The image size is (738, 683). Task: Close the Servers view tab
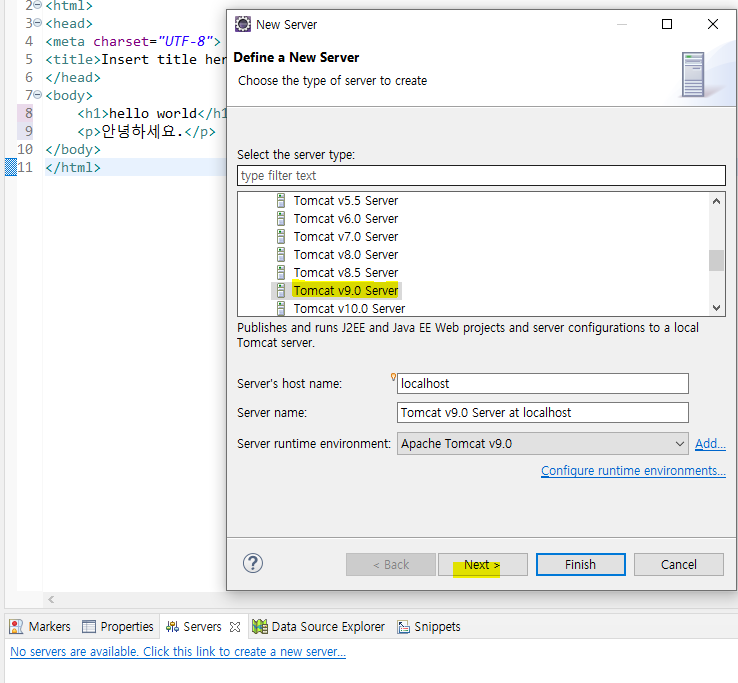pos(235,627)
